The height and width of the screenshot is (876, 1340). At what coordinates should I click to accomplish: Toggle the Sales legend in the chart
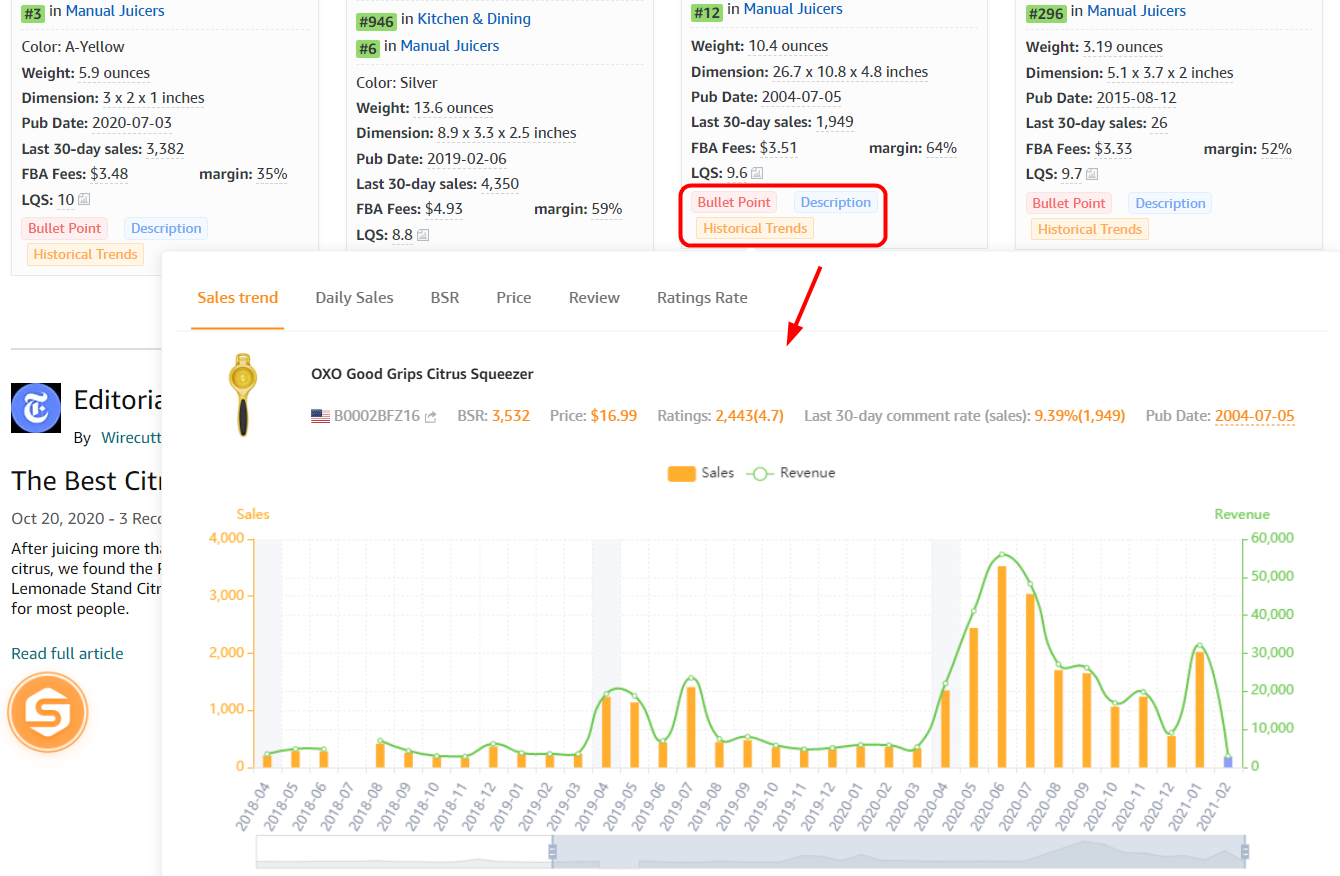click(x=701, y=473)
